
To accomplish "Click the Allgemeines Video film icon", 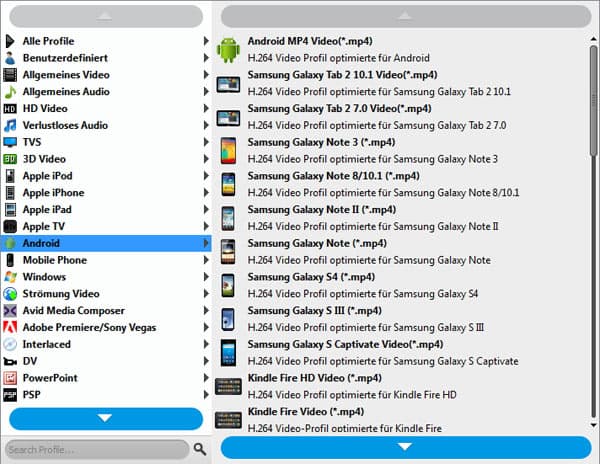I will click(10, 75).
